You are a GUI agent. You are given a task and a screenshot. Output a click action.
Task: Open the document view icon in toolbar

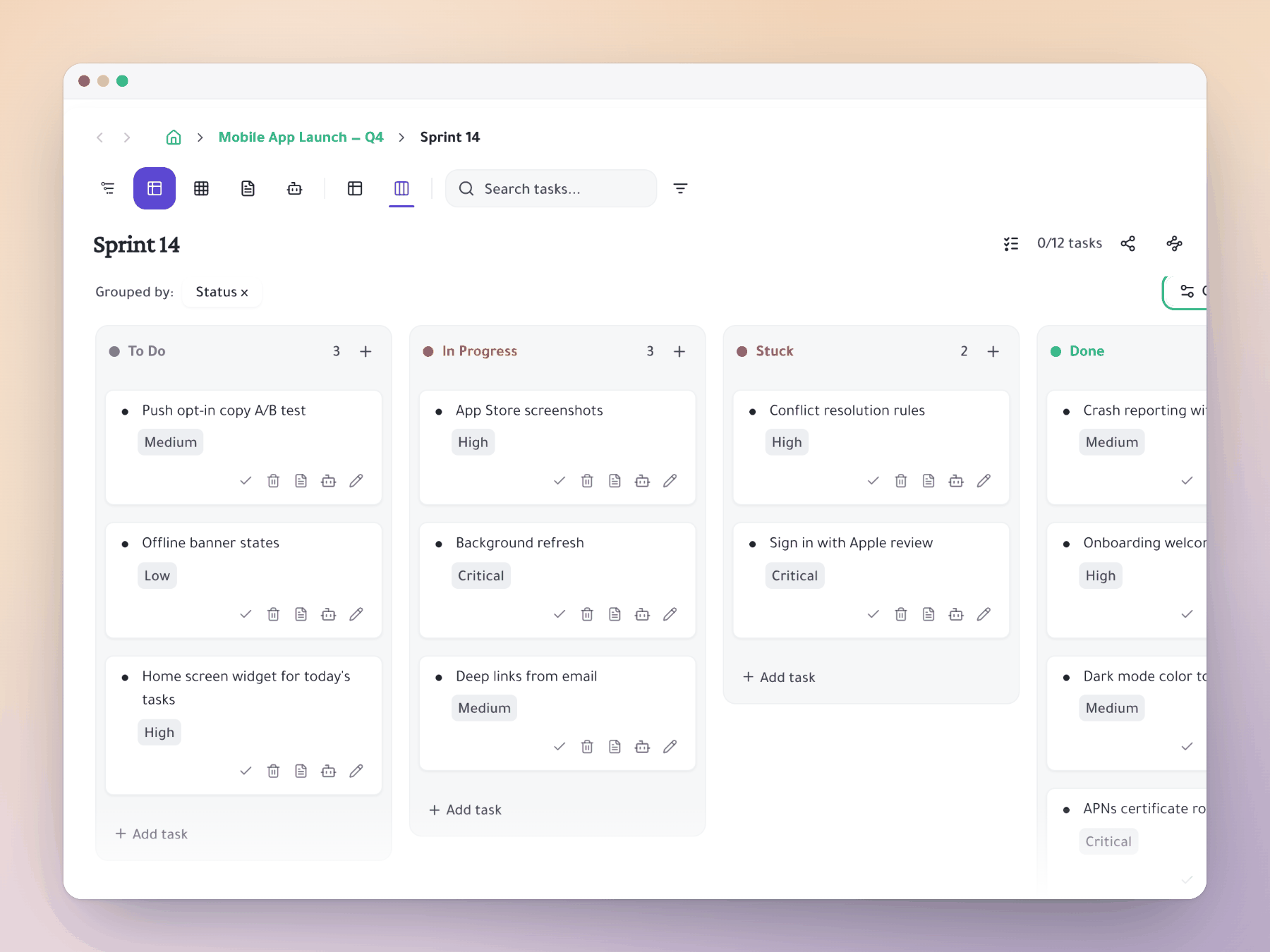(x=248, y=188)
